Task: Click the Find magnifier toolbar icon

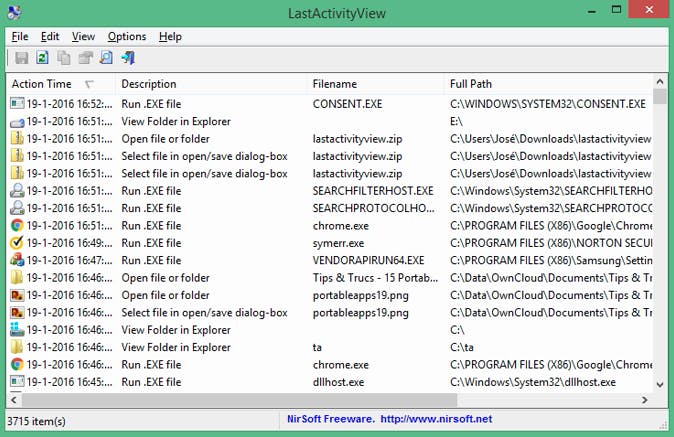Action: [x=106, y=58]
